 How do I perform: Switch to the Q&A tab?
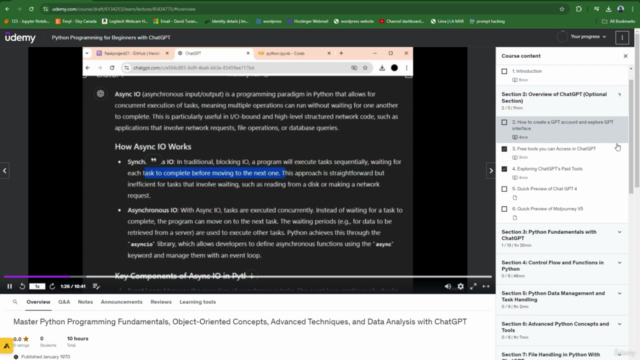tap(64, 302)
